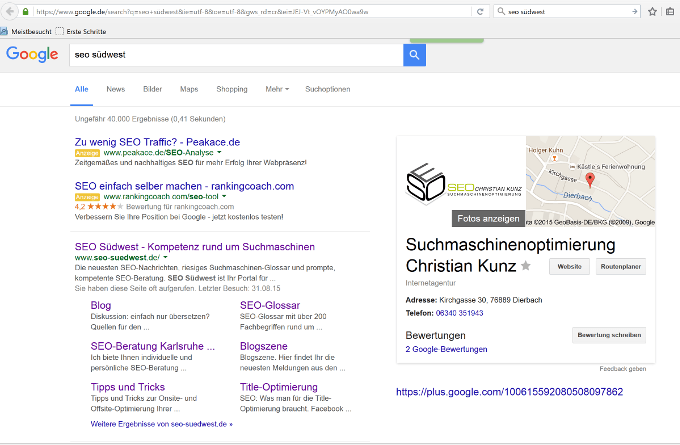Open 2 Google-Bewertungen link
The height and width of the screenshot is (445, 680).
point(446,350)
